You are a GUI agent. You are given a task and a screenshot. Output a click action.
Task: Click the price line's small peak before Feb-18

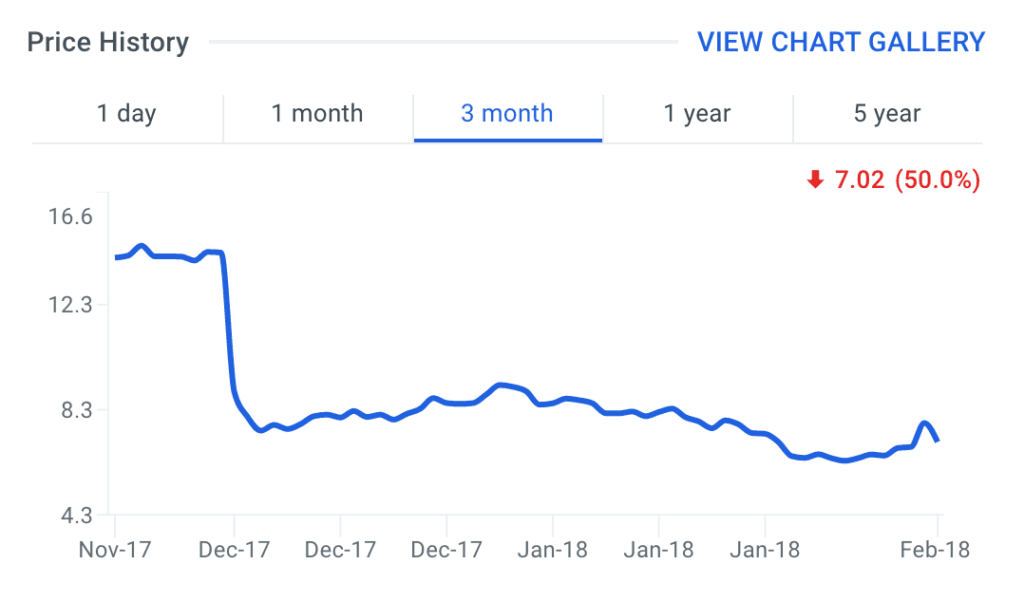click(x=925, y=423)
